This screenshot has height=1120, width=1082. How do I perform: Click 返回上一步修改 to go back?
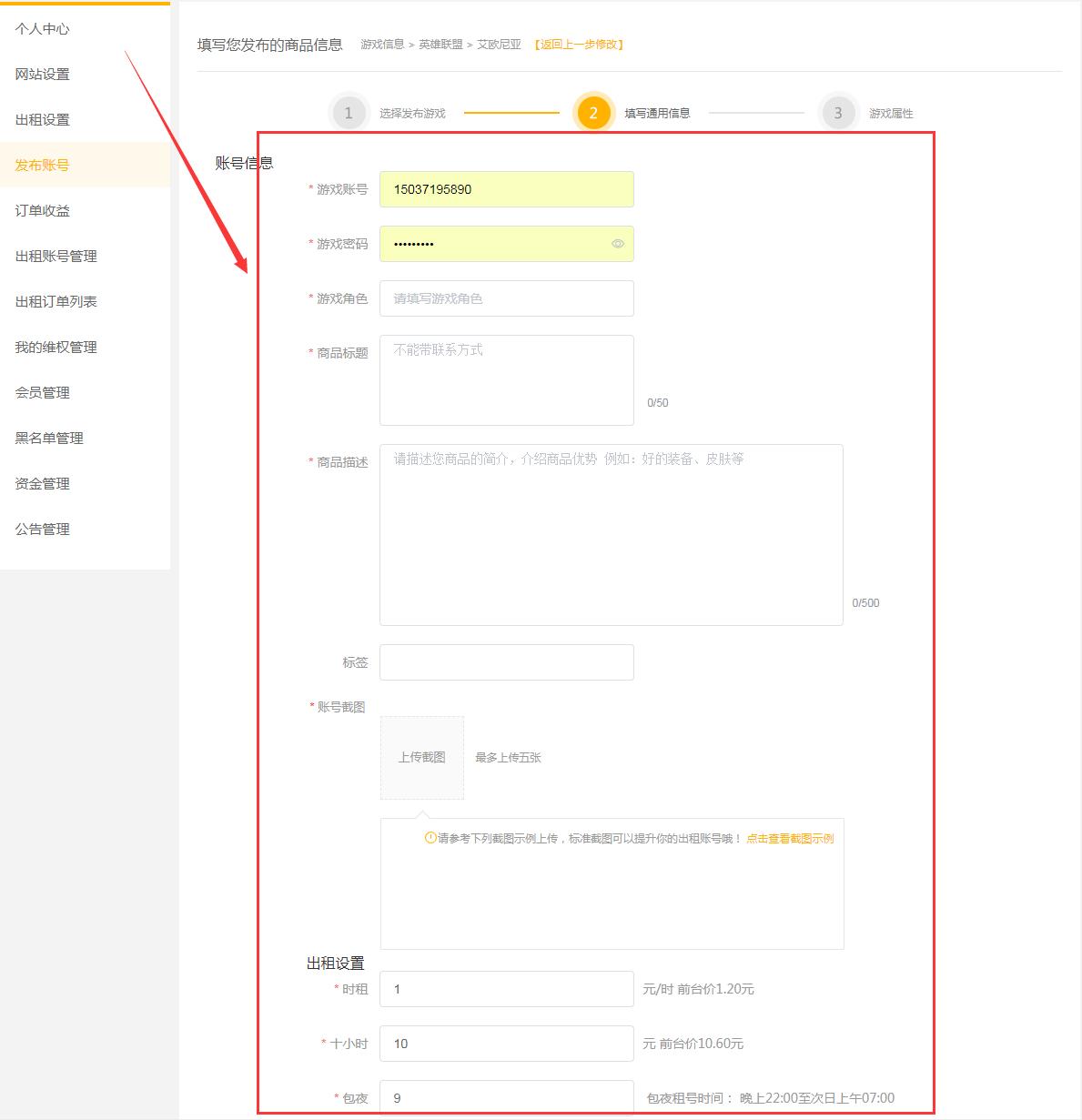click(577, 44)
